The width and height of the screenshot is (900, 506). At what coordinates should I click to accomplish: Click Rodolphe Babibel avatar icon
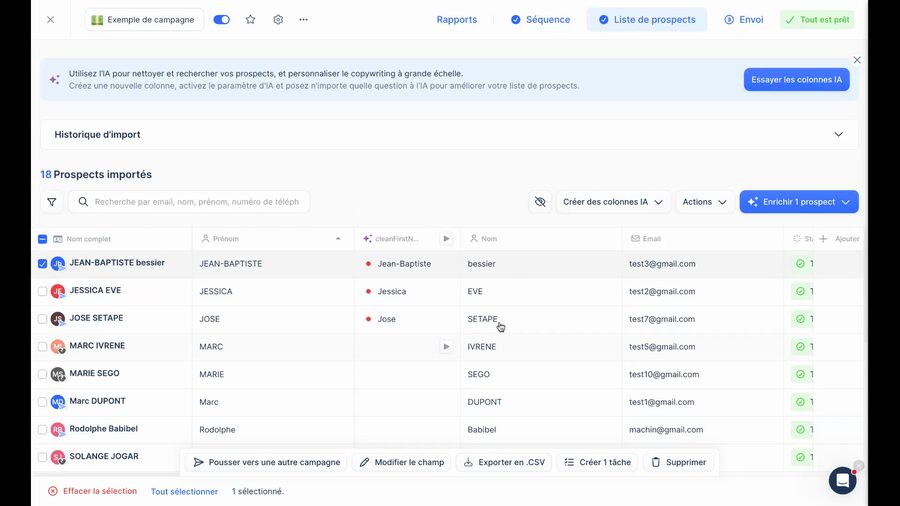click(58, 429)
